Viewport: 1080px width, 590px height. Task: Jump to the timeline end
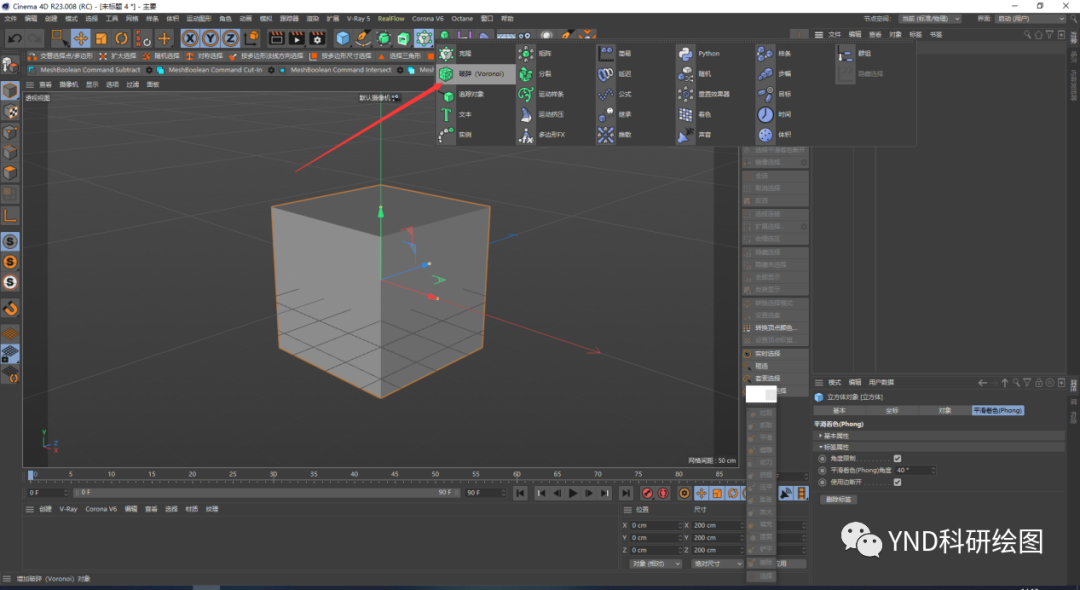pos(625,493)
